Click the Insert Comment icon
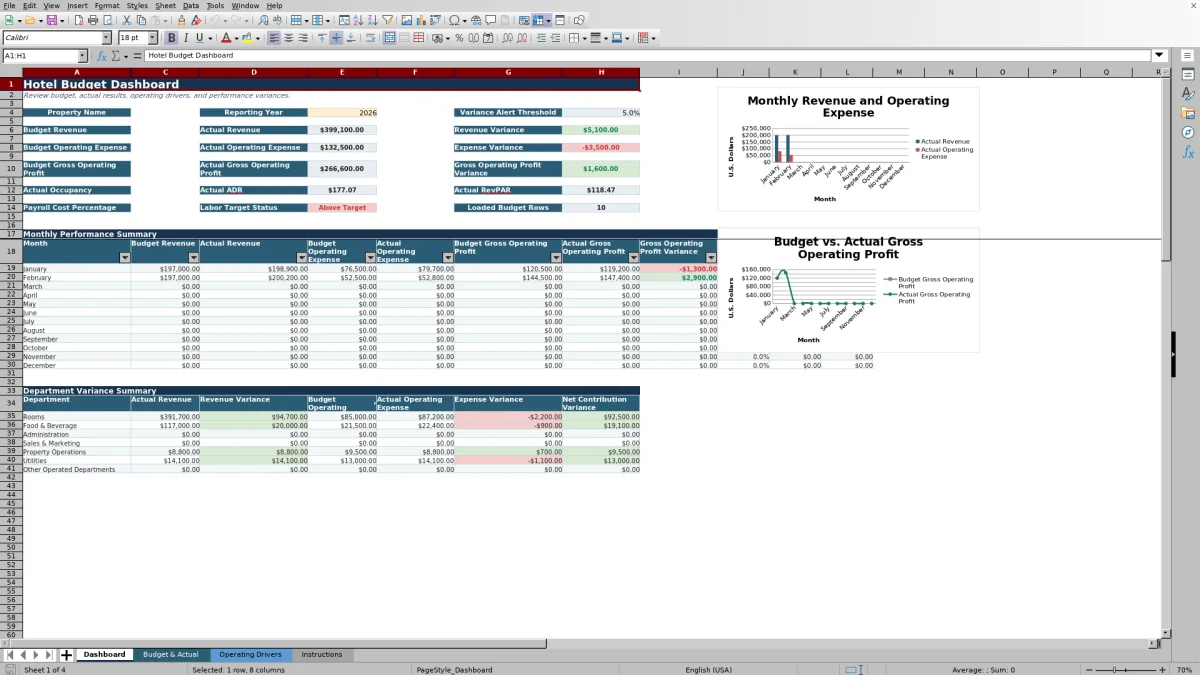The image size is (1200, 675). click(491, 20)
